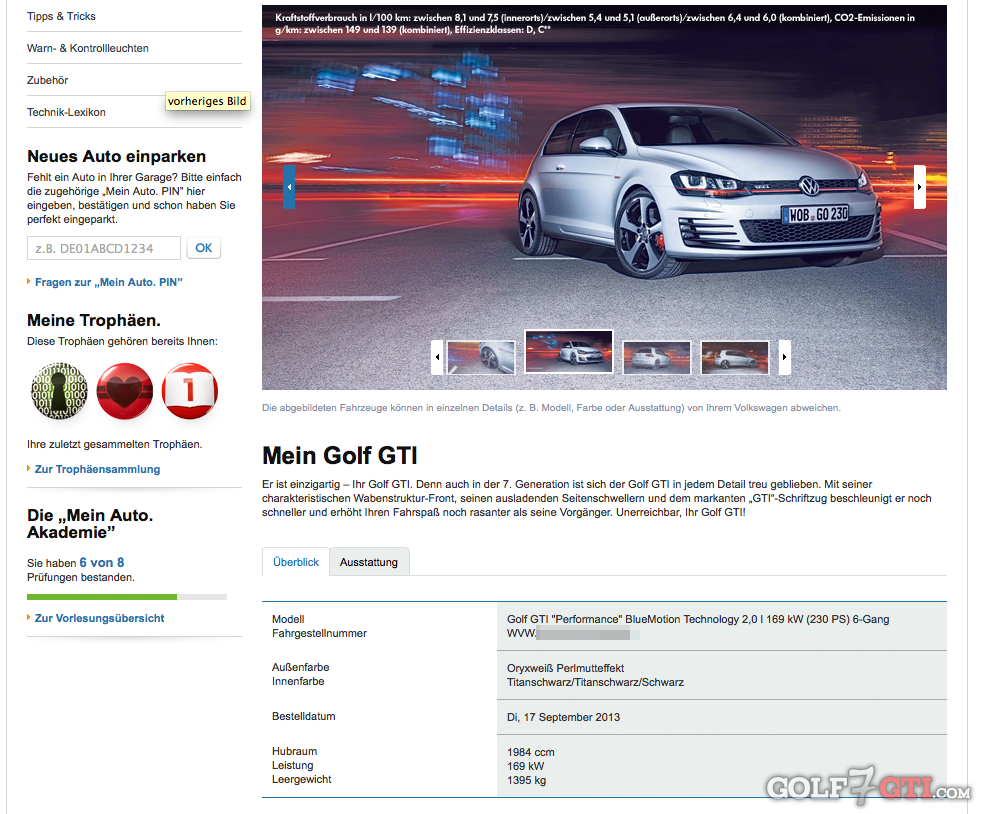Click the "Meine Trophäen." heading
The height and width of the screenshot is (814, 981).
coord(94,320)
